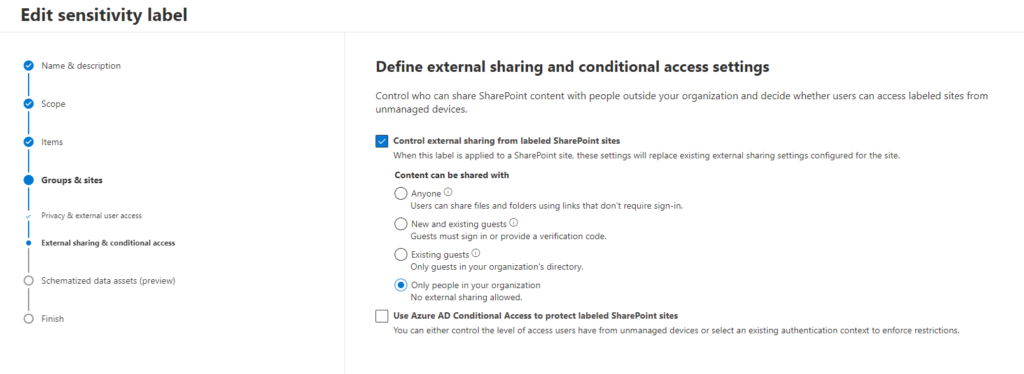The height and width of the screenshot is (374, 1024).
Task: Click the info icon next to Existing guests
Action: (x=475, y=253)
